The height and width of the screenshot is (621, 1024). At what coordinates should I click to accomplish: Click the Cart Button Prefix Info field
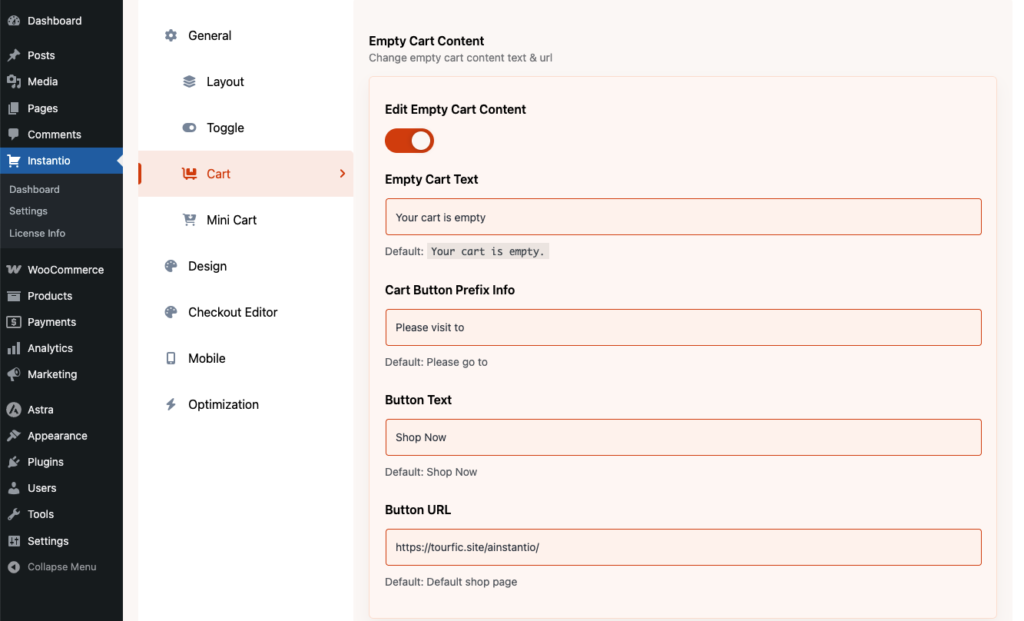(x=683, y=327)
